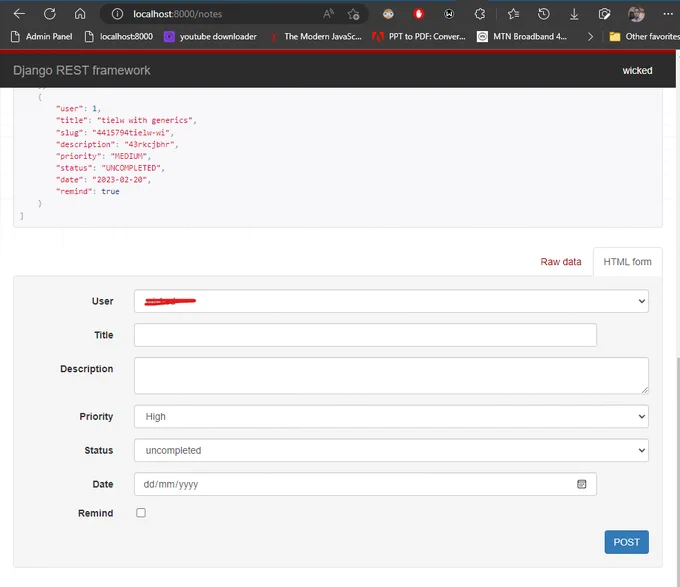This screenshot has width=680, height=587.
Task: Click the "2023-02-20" date value
Action: pyautogui.click(x=121, y=179)
